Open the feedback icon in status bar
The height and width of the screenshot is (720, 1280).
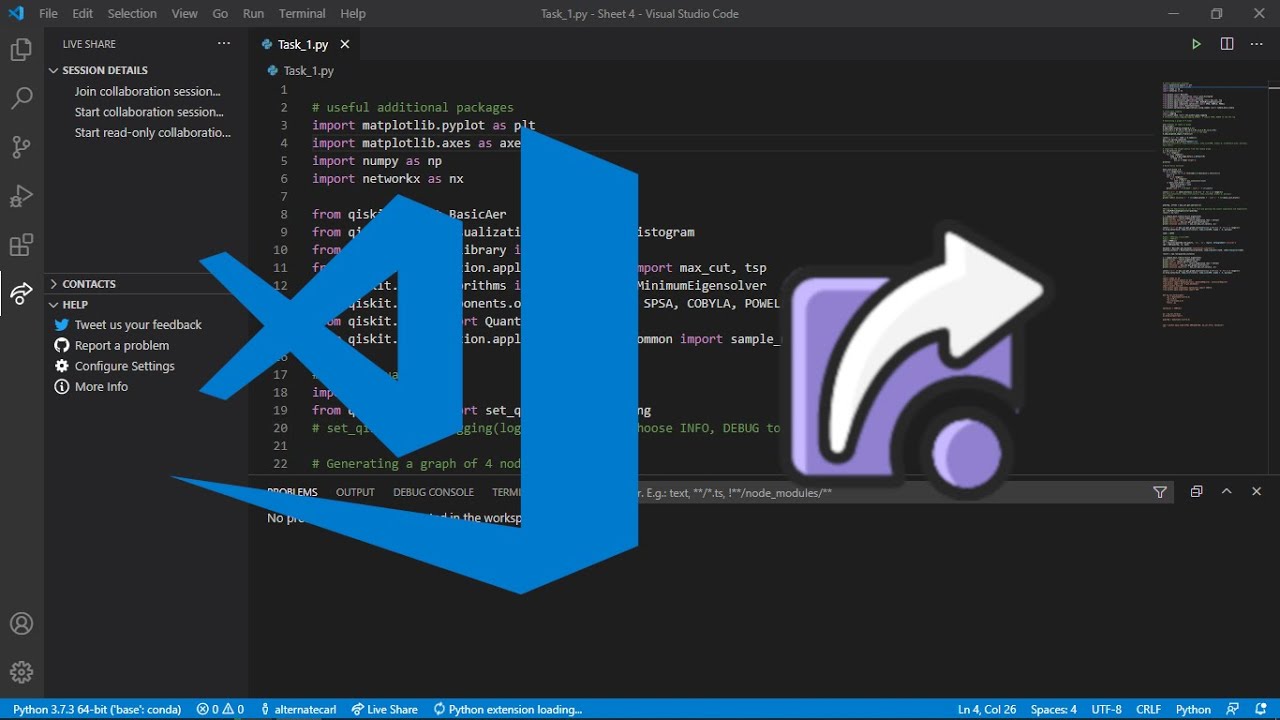coord(1232,709)
